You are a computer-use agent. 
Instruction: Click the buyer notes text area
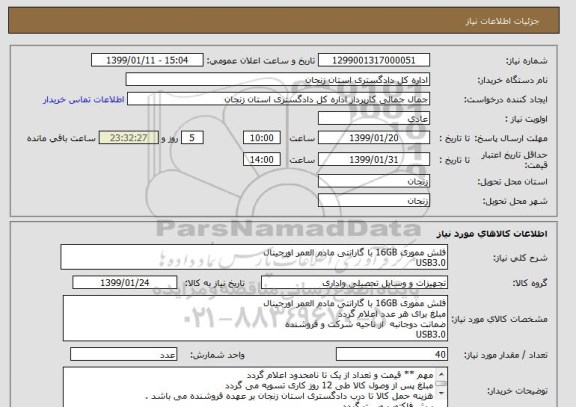[255, 387]
